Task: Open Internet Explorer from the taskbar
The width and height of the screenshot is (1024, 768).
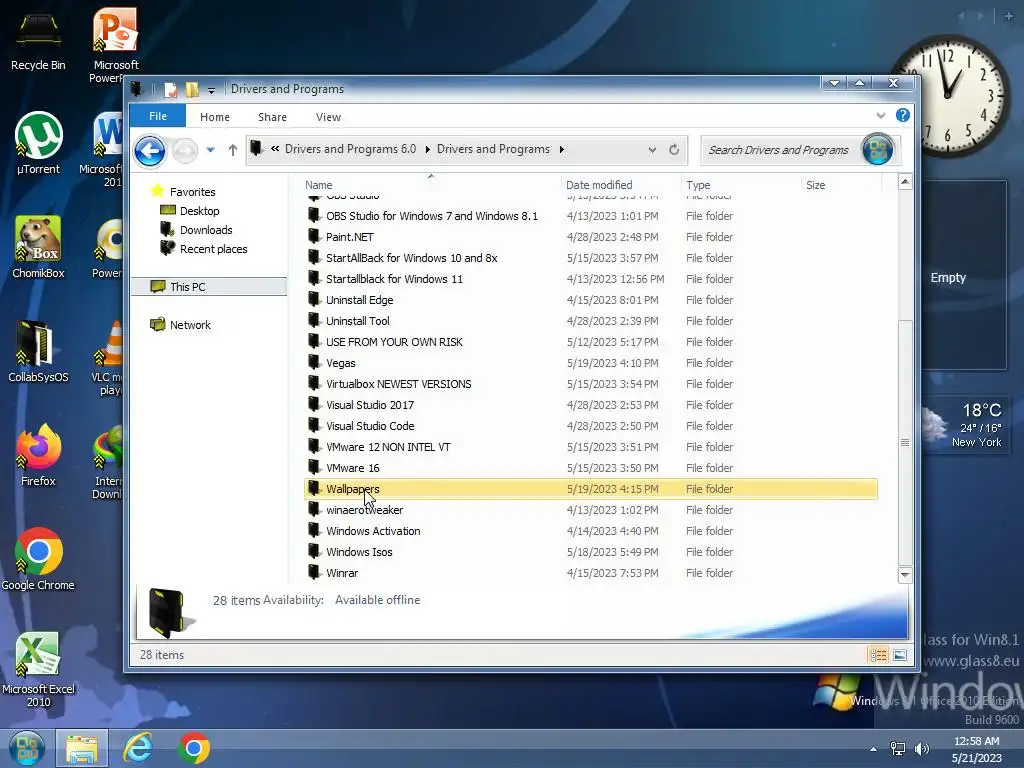Action: click(x=138, y=748)
